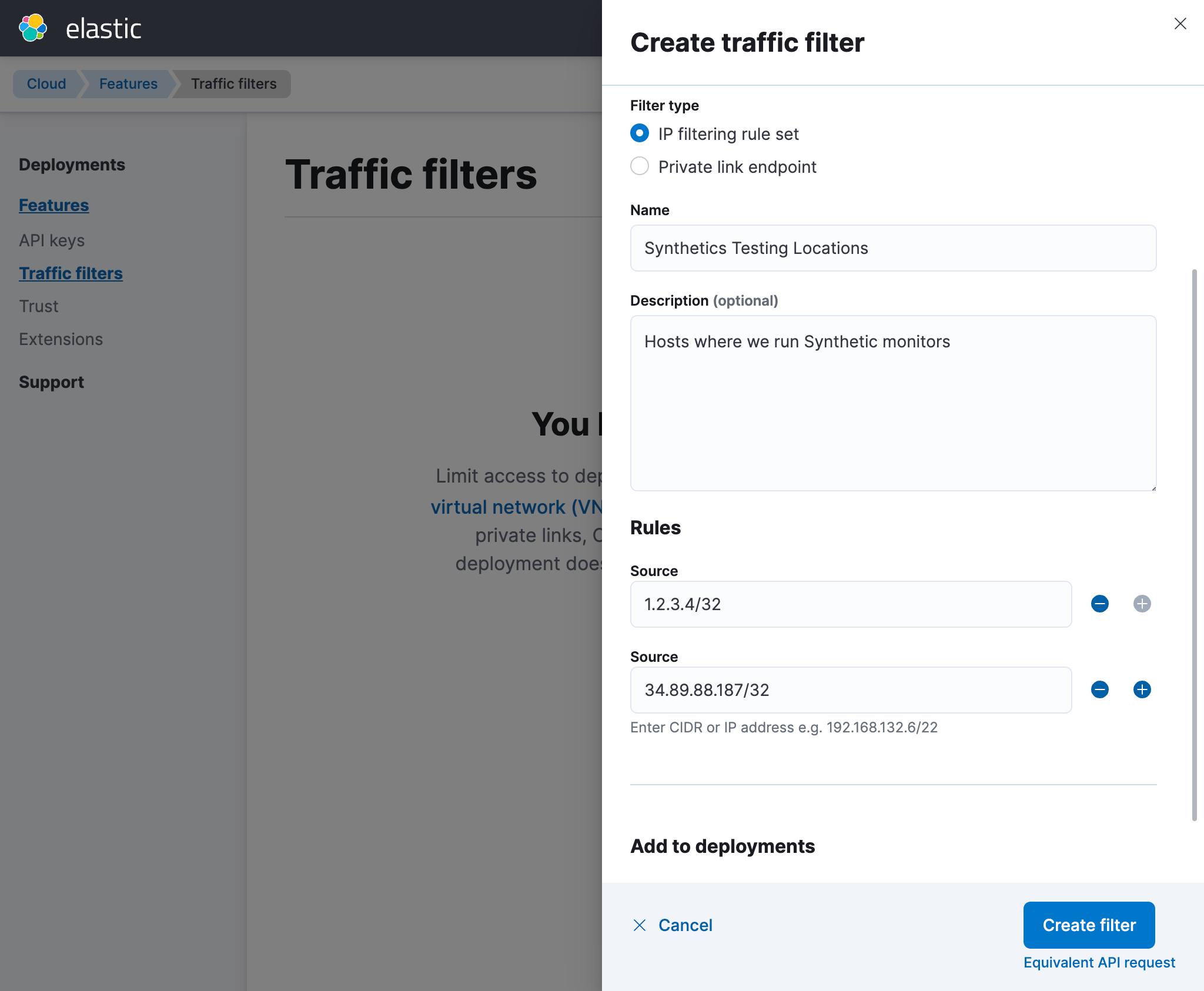
Task: Open the Cloud breadcrumb
Action: pos(46,83)
